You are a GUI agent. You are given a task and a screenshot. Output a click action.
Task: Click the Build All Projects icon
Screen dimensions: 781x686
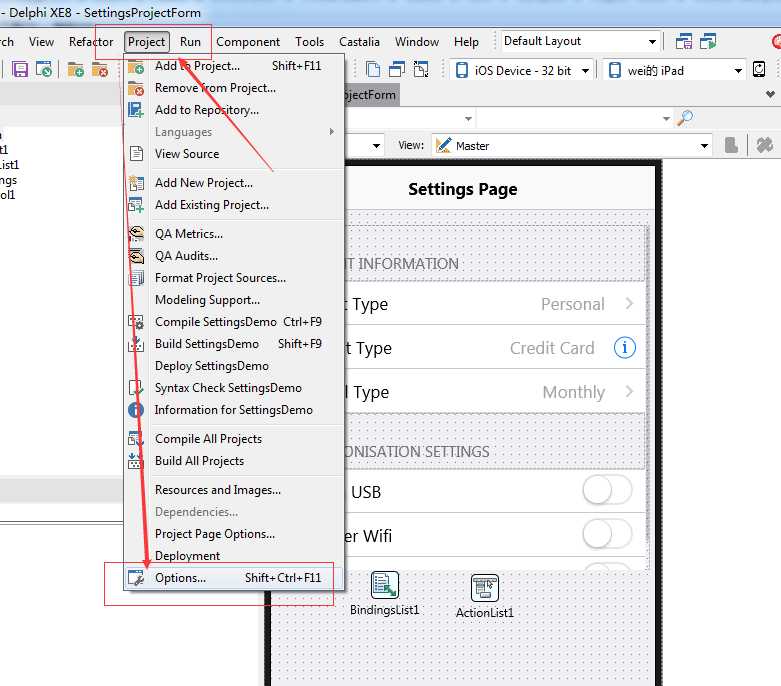point(136,460)
